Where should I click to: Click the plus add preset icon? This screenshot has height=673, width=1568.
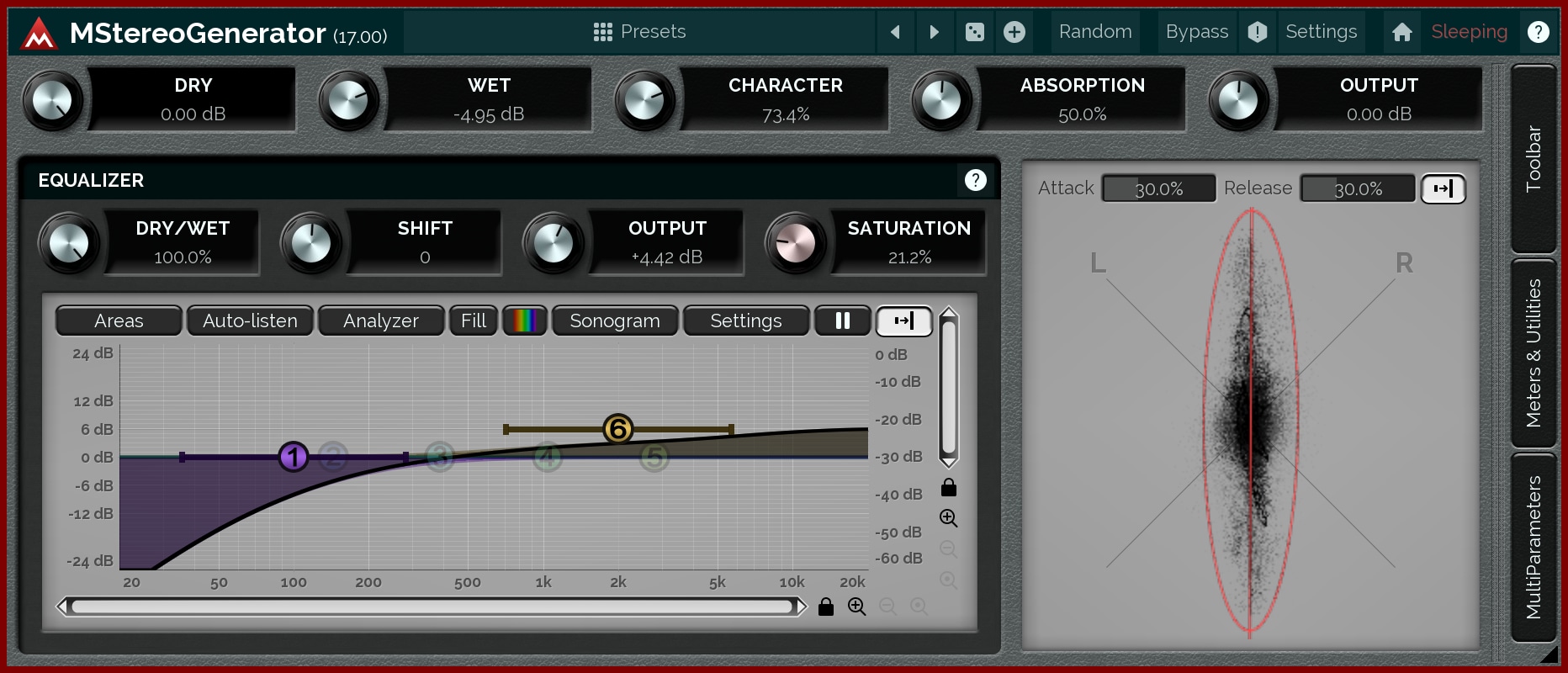(x=1014, y=32)
